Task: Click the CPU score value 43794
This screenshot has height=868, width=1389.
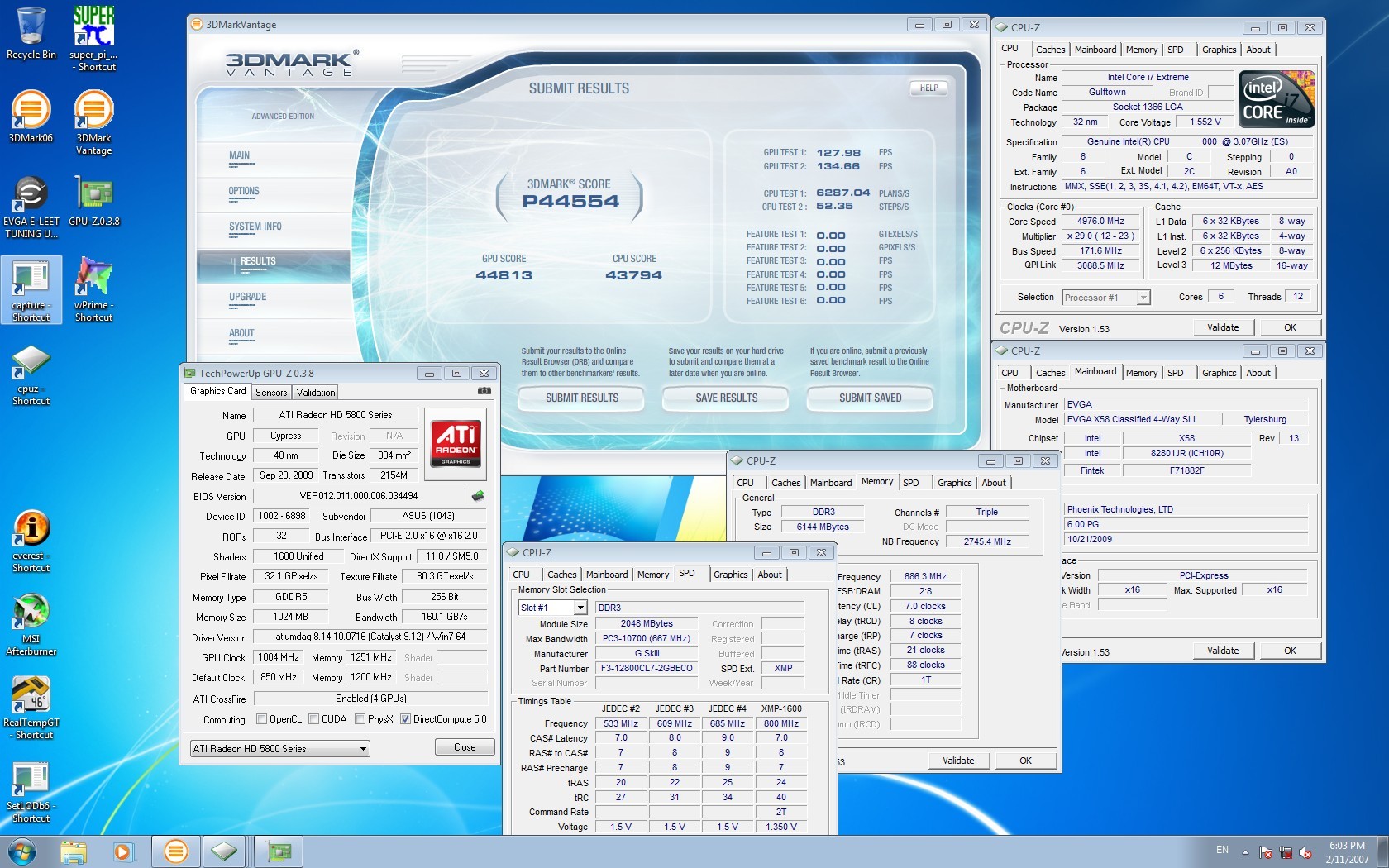Action: coord(634,275)
